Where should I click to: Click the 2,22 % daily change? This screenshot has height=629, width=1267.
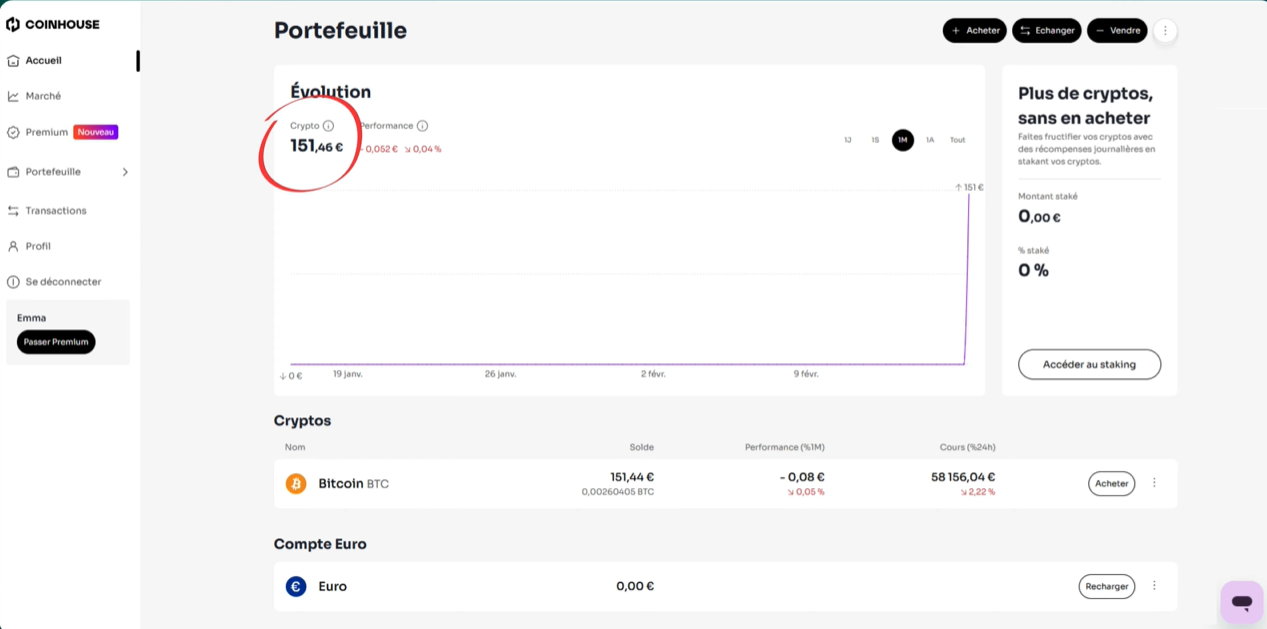pos(978,492)
